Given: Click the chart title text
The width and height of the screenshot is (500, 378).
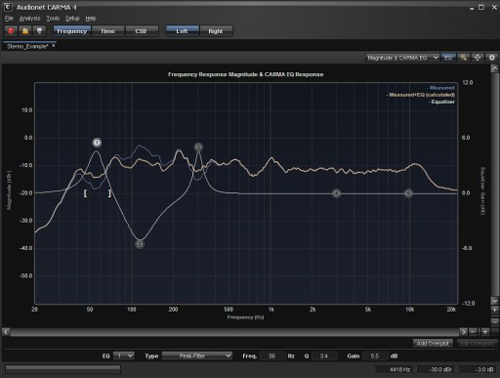Looking at the screenshot, I should 246,74.
